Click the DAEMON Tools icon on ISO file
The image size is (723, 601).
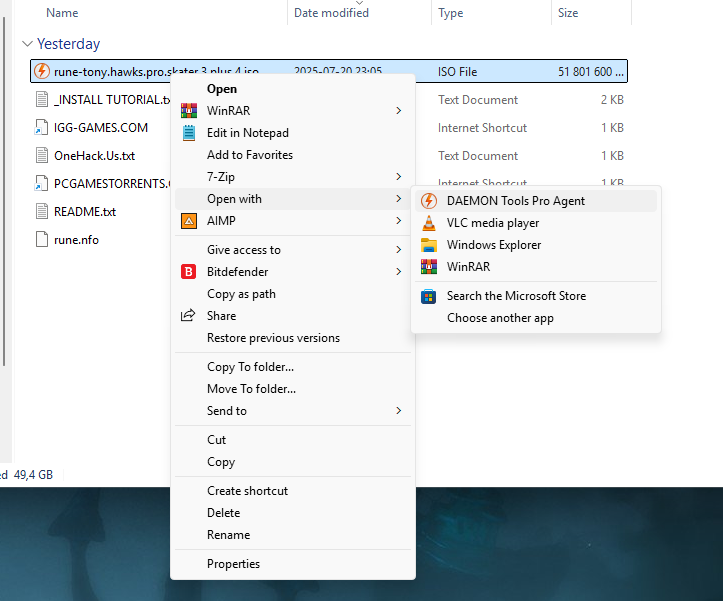[42, 71]
